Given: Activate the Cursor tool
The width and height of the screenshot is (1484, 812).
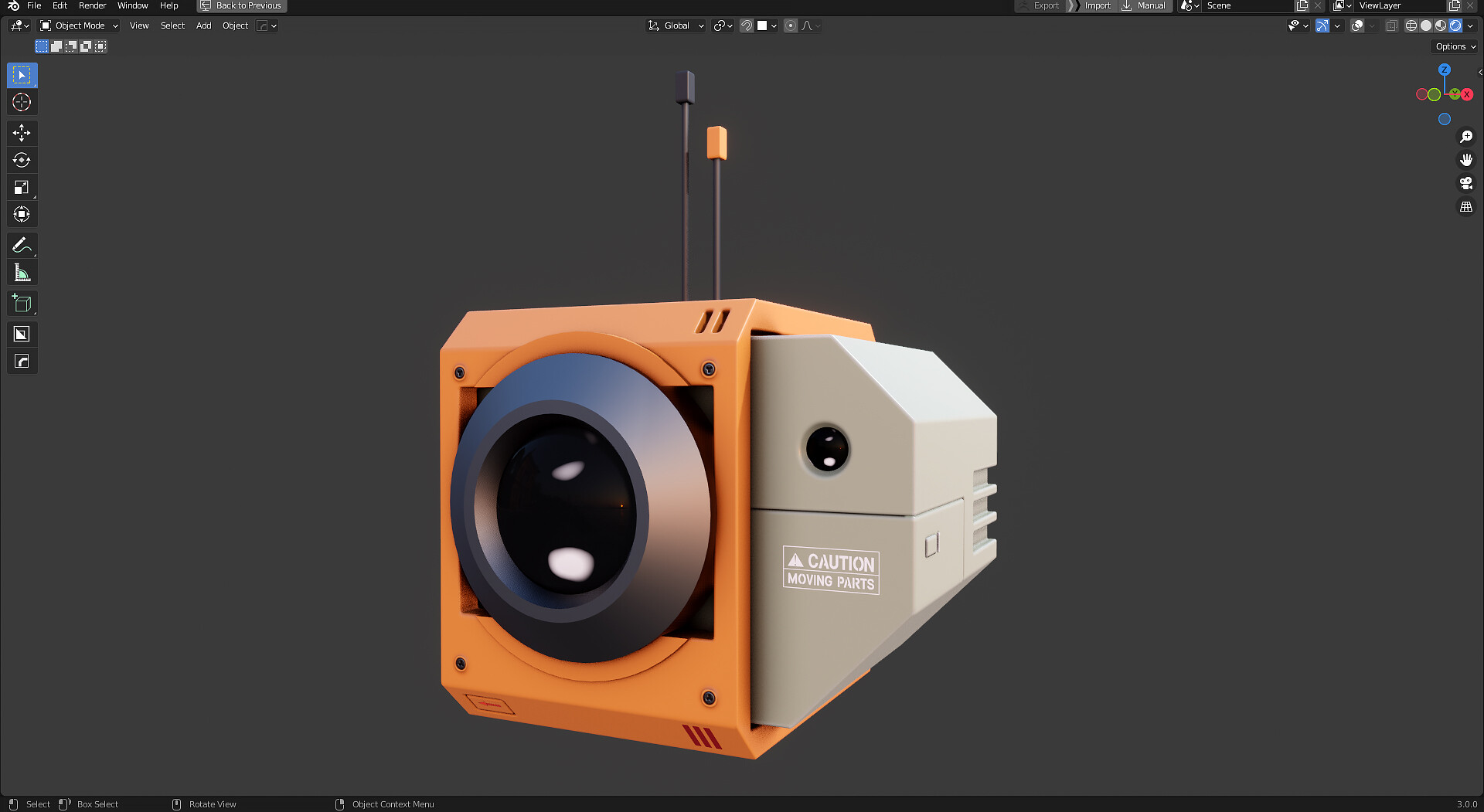Looking at the screenshot, I should 22,102.
